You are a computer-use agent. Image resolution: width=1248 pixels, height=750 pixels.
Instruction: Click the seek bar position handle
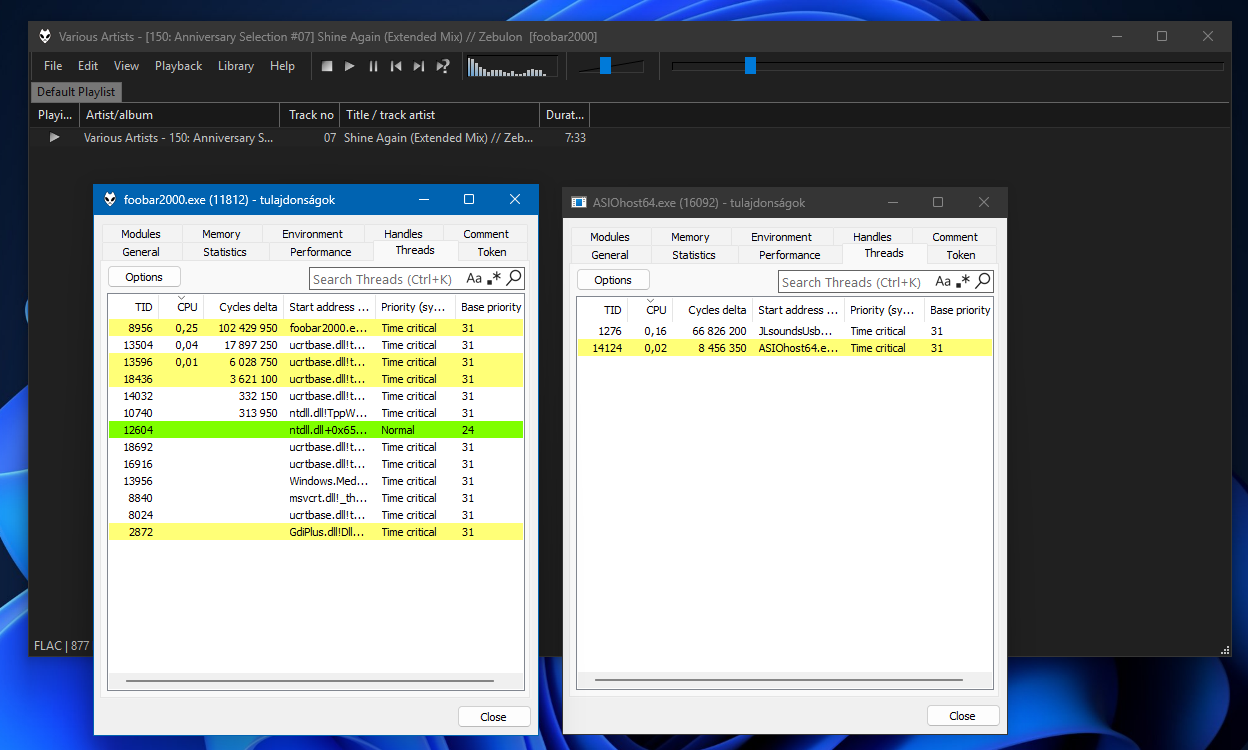pos(750,65)
